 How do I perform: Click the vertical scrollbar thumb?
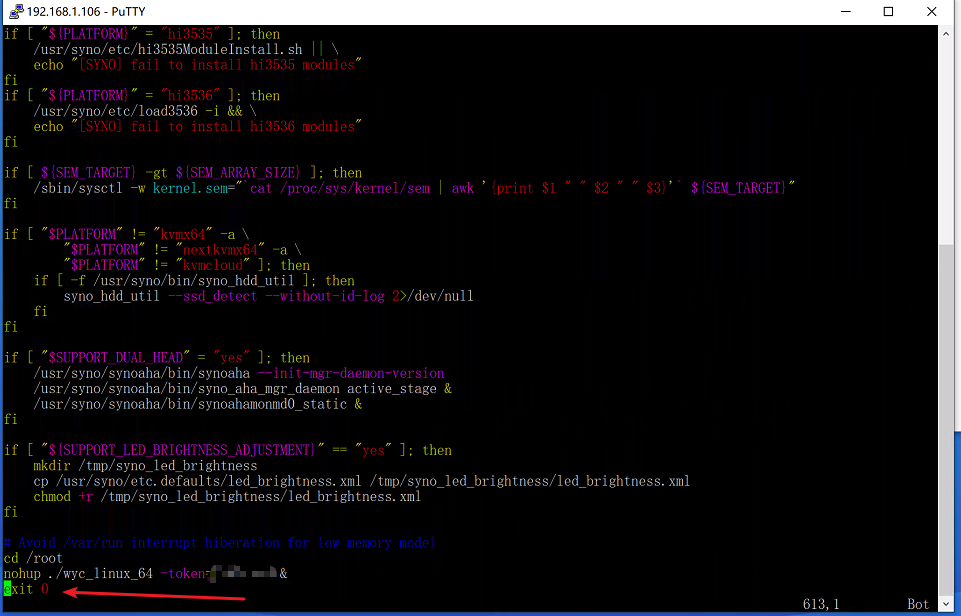946,419
